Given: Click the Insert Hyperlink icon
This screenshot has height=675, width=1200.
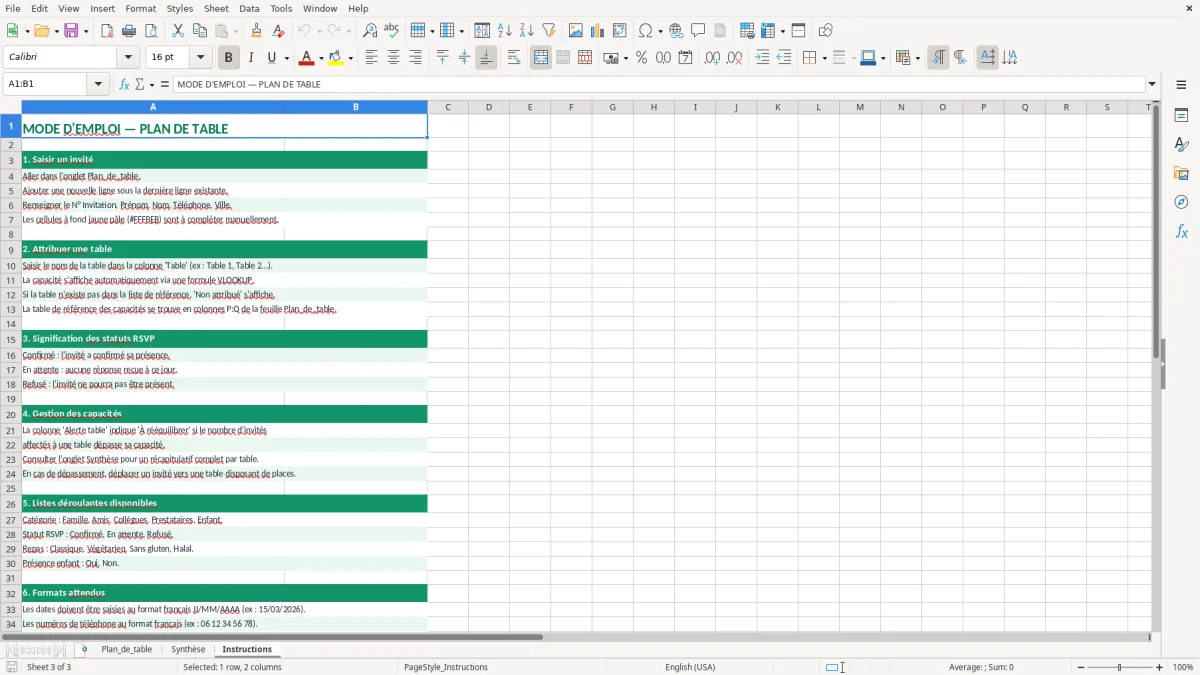Looking at the screenshot, I should click(676, 31).
